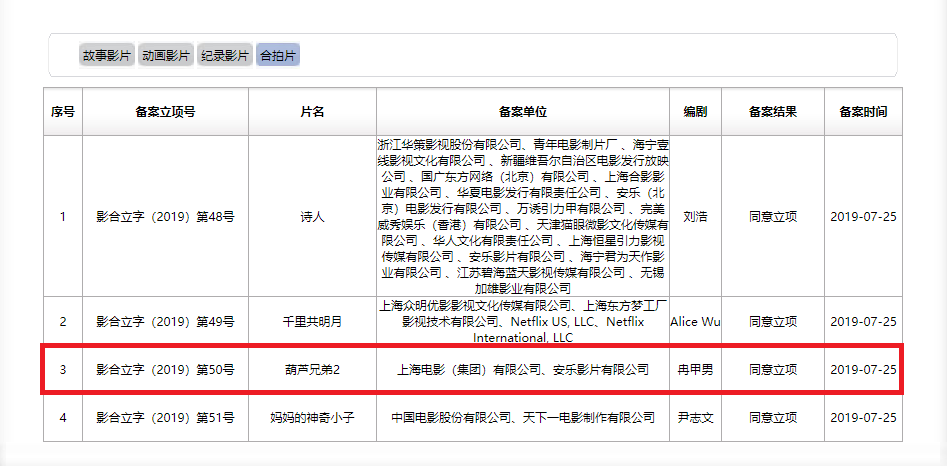Click 同意立项 in the 葫芦兄弟2 row
Image resolution: width=947 pixels, height=466 pixels.
click(773, 369)
